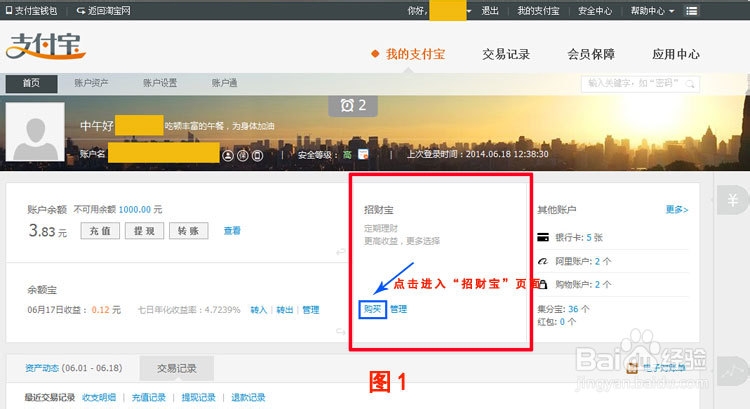
Task: Click the 购物账户 bag icon
Action: click(543, 284)
